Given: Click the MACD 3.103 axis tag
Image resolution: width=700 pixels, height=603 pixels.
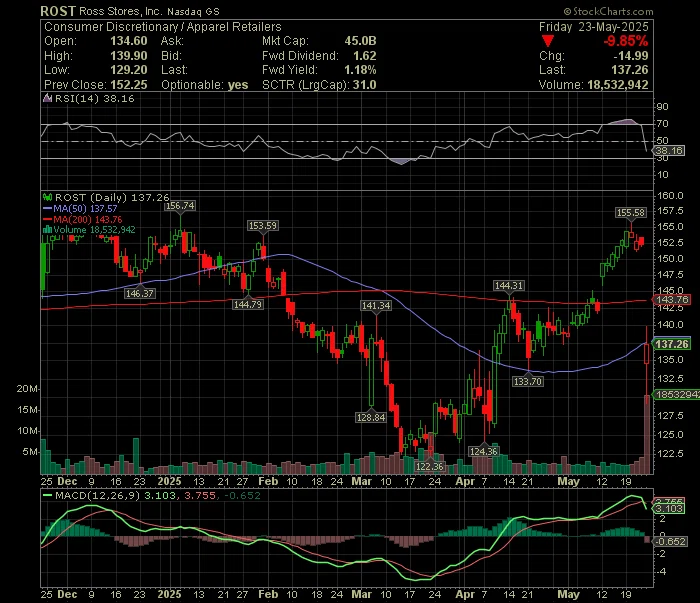Looking at the screenshot, I should pyautogui.click(x=669, y=509).
